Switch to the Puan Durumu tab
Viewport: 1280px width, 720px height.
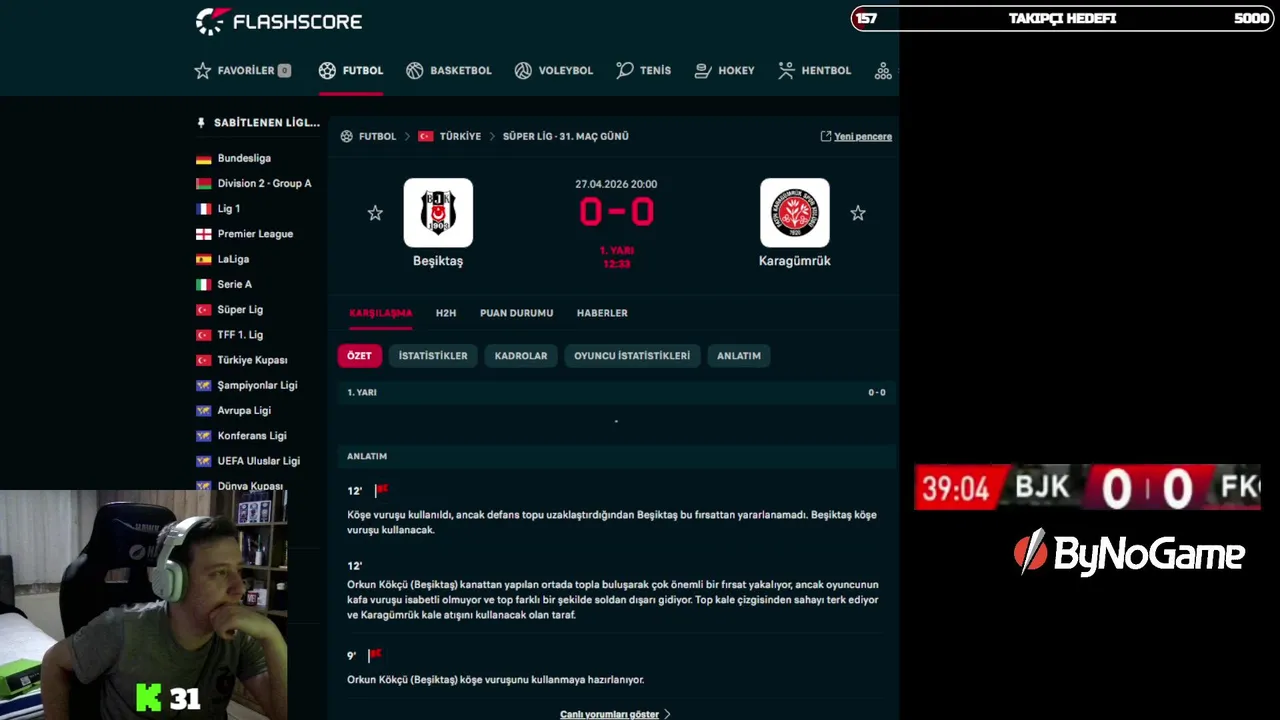pyautogui.click(x=516, y=313)
